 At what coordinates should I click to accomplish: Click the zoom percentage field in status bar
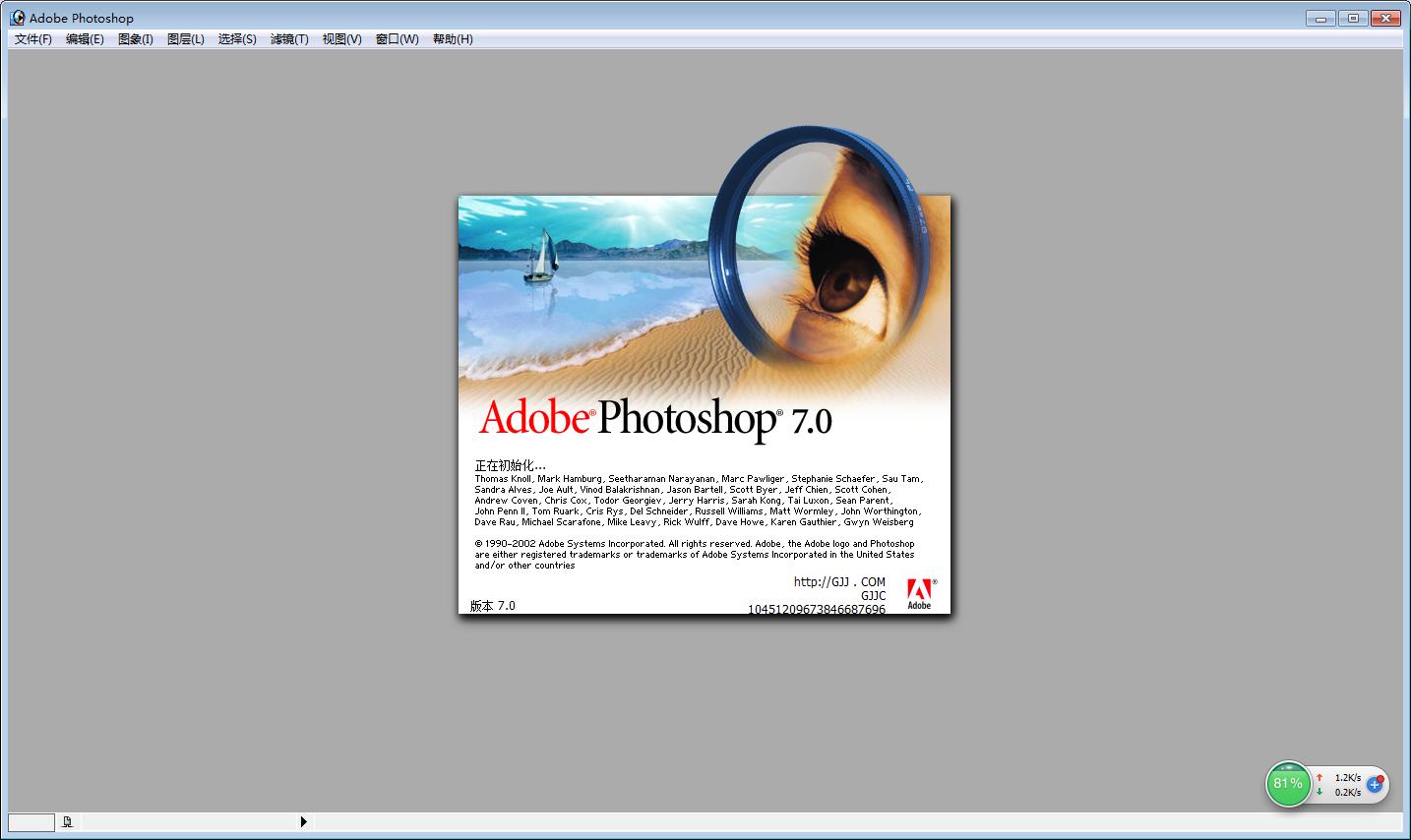(31, 822)
